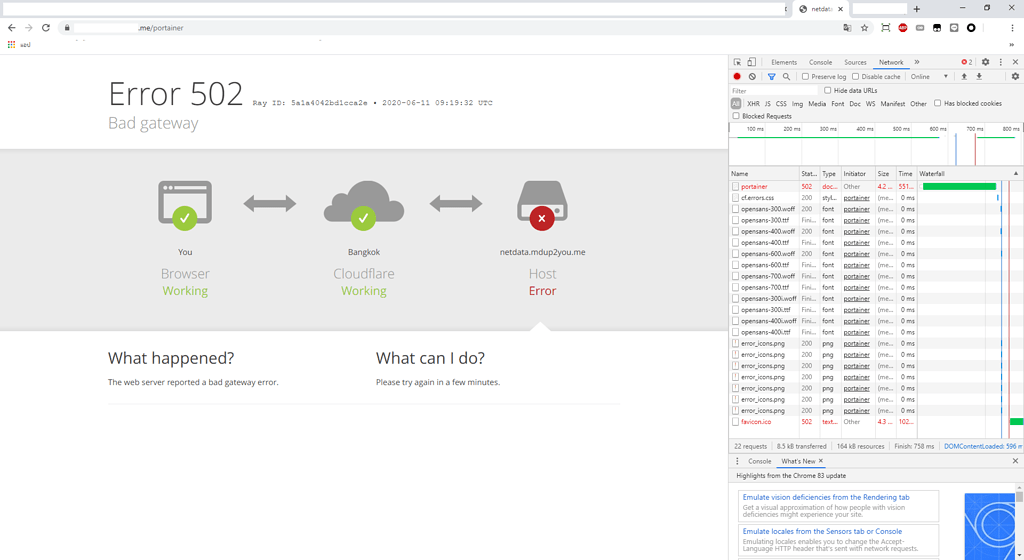Export HAR with the download arrow icon
This screenshot has height=560, width=1024.
coord(979,76)
